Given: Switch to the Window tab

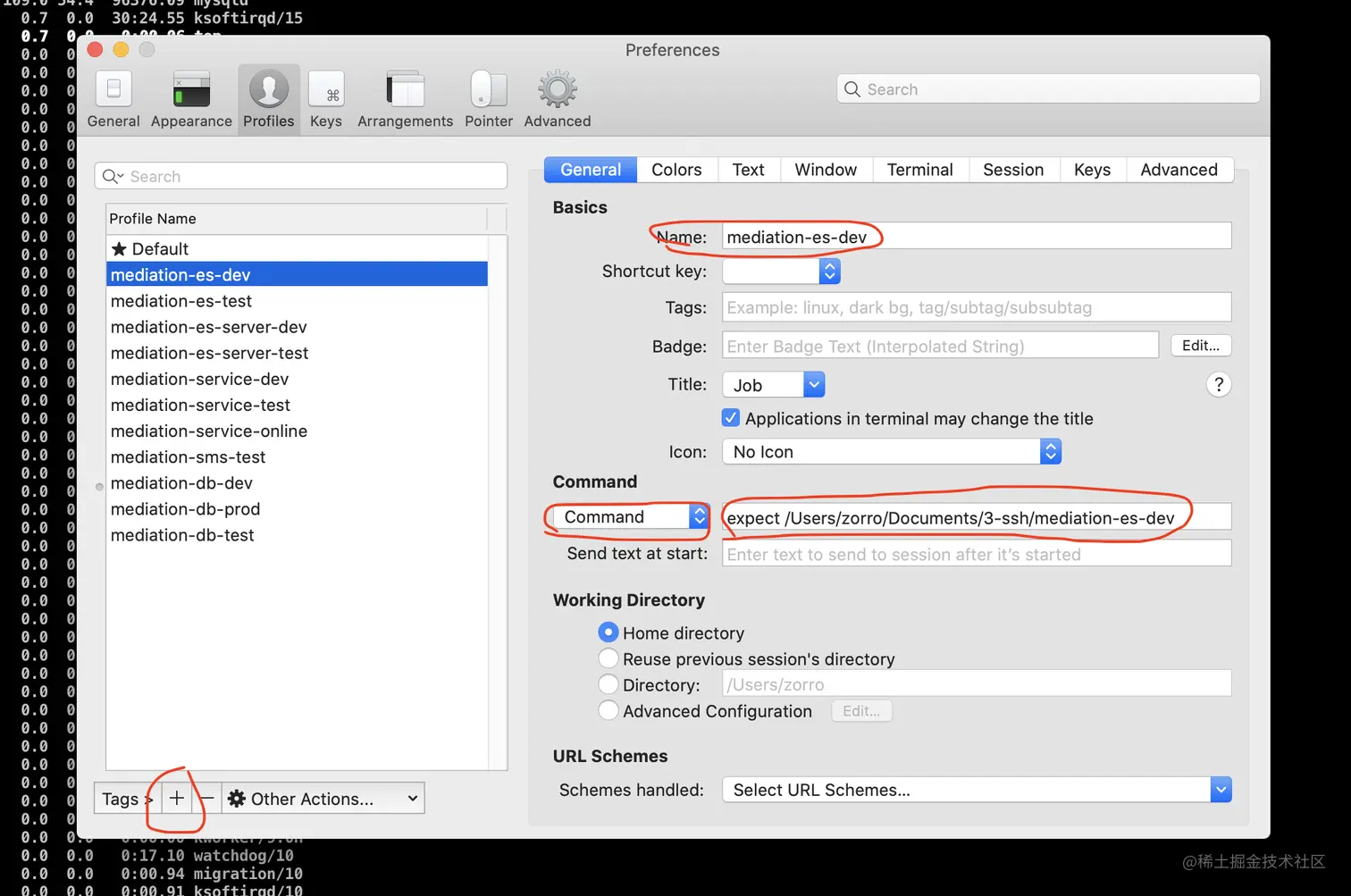Looking at the screenshot, I should pos(826,170).
